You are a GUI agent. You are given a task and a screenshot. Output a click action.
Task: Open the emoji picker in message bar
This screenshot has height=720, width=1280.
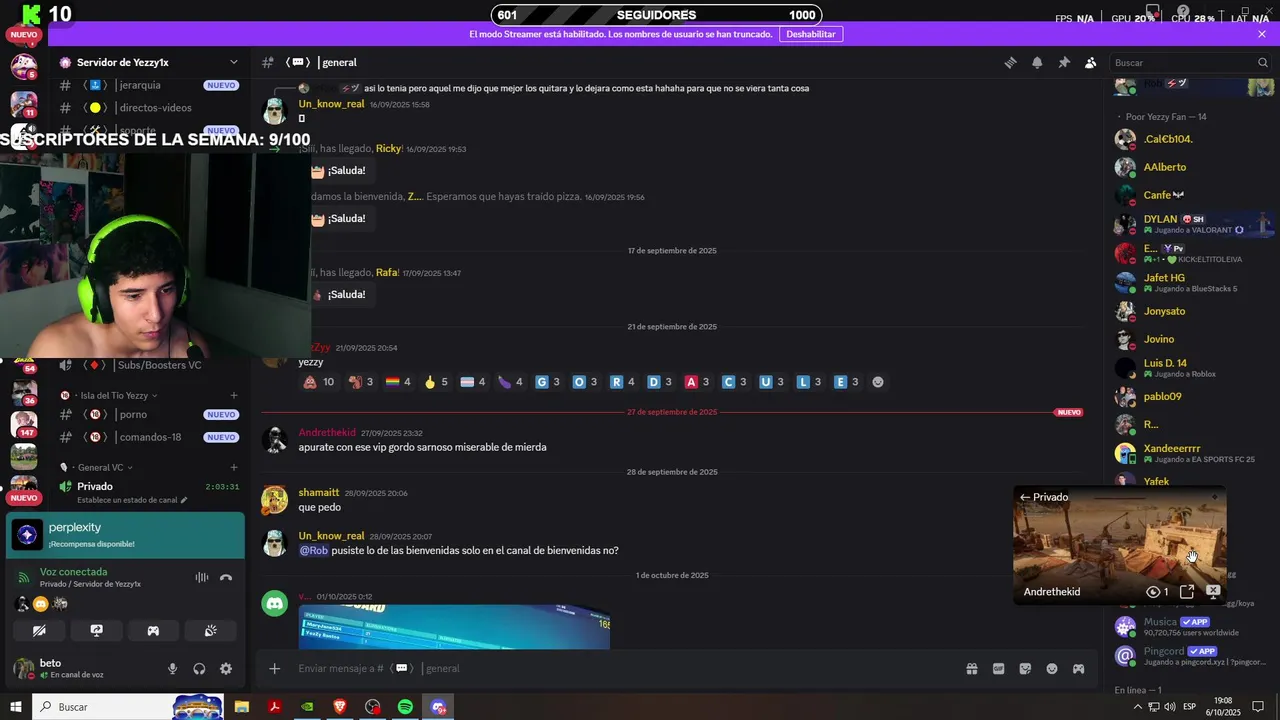(1052, 668)
